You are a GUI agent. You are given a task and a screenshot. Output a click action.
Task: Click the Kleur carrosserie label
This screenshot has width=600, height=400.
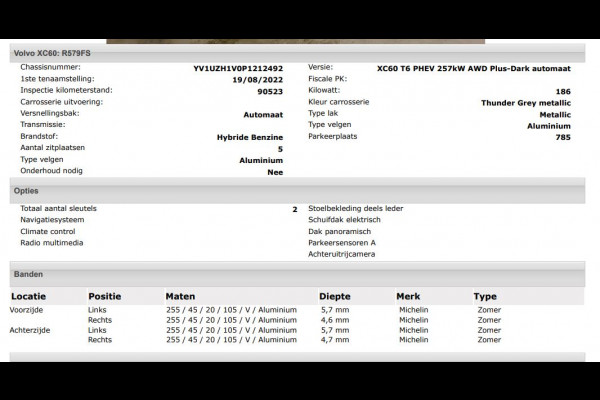coord(339,102)
